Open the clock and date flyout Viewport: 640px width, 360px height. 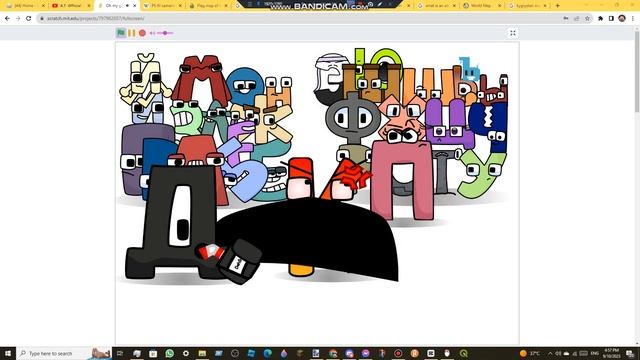pos(611,353)
